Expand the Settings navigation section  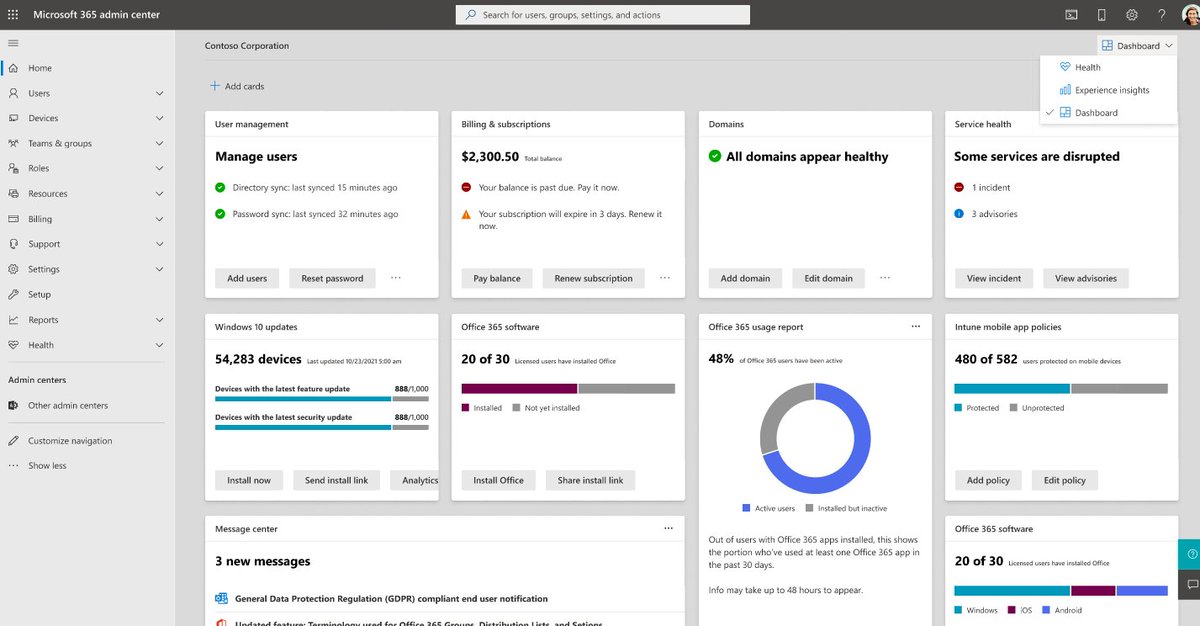[x=159, y=269]
